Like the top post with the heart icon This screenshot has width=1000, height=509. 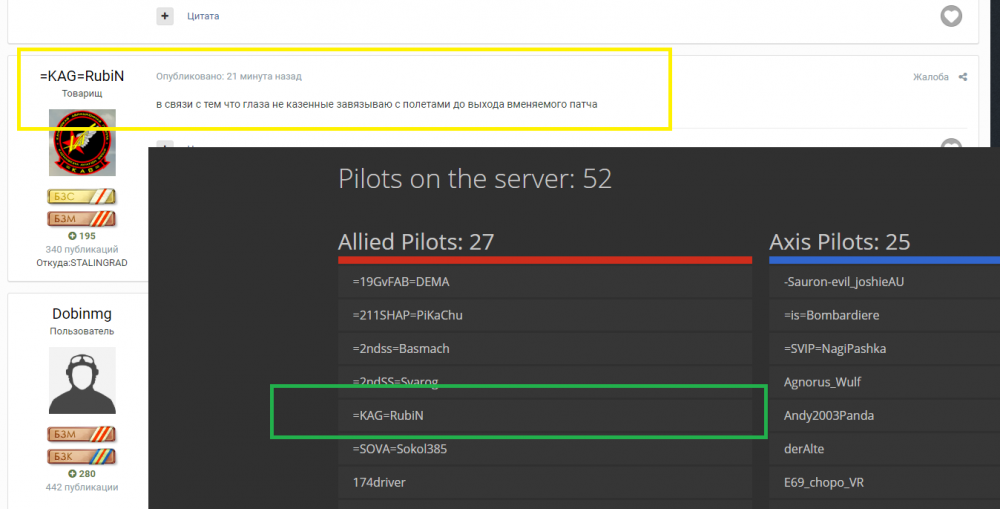(x=951, y=16)
